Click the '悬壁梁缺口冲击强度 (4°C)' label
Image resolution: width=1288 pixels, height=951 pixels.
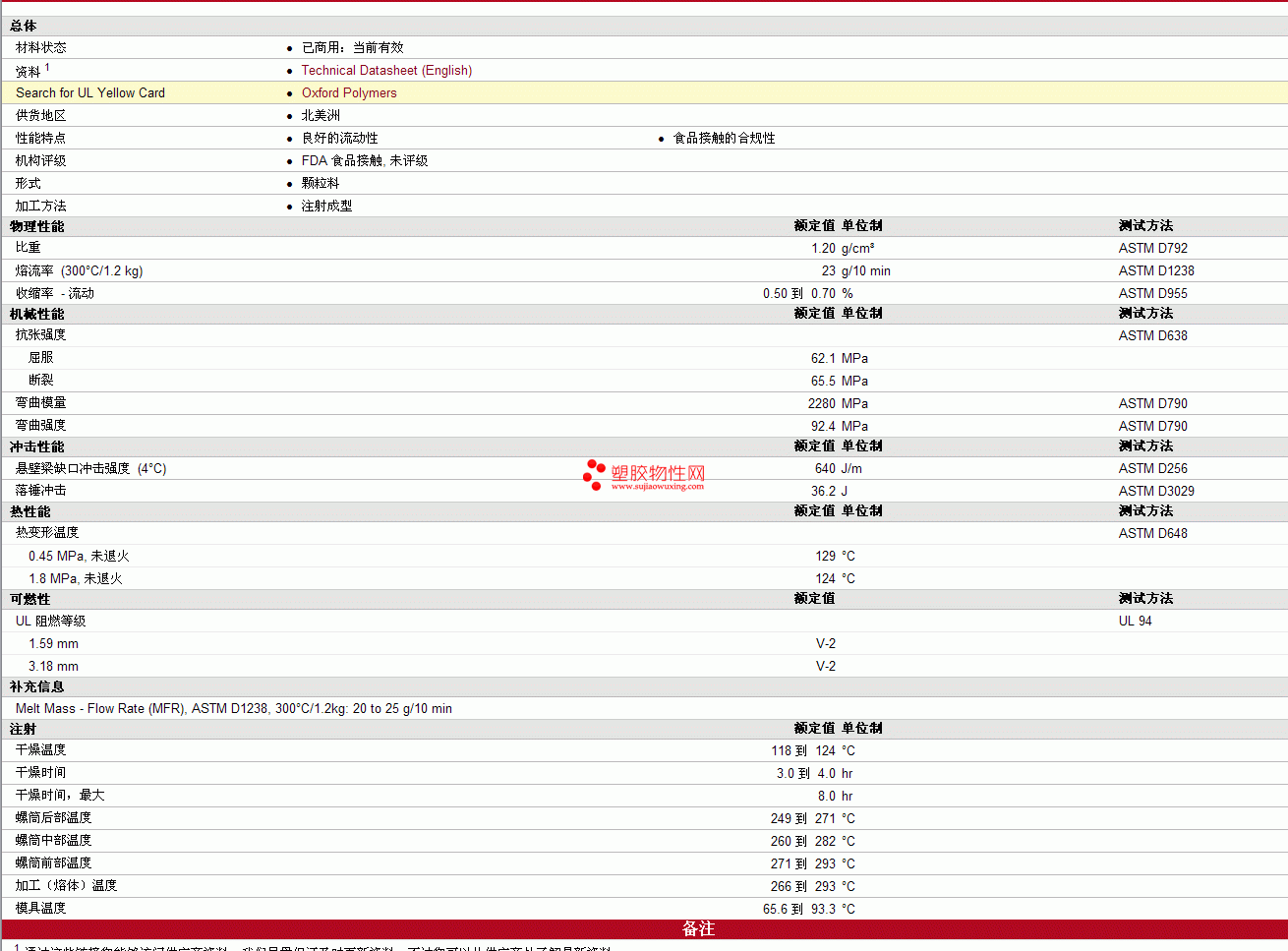click(91, 469)
